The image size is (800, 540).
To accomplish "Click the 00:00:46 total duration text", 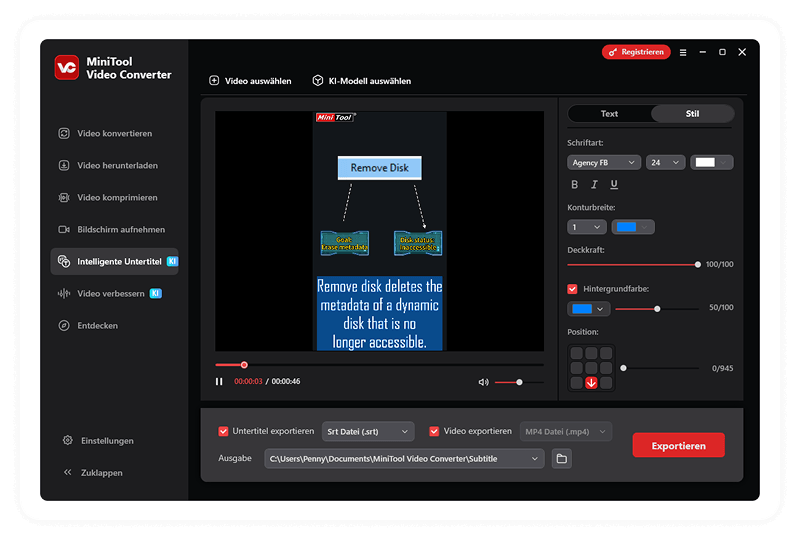I will coord(286,381).
